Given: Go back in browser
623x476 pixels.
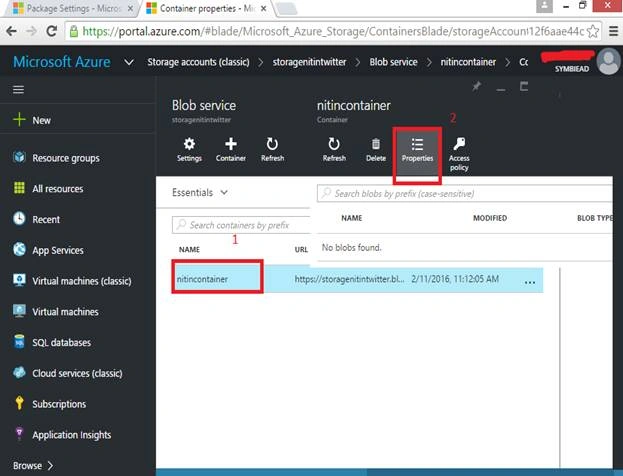Looking at the screenshot, I should 11,31.
